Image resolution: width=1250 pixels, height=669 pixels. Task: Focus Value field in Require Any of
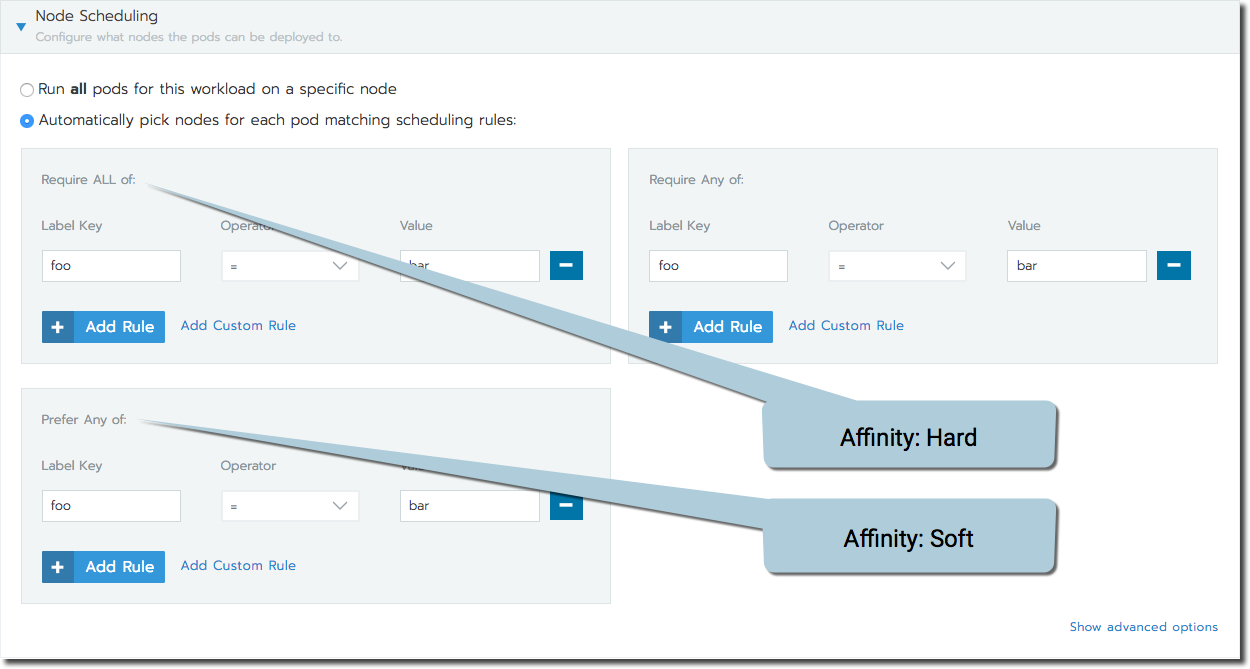click(1076, 266)
